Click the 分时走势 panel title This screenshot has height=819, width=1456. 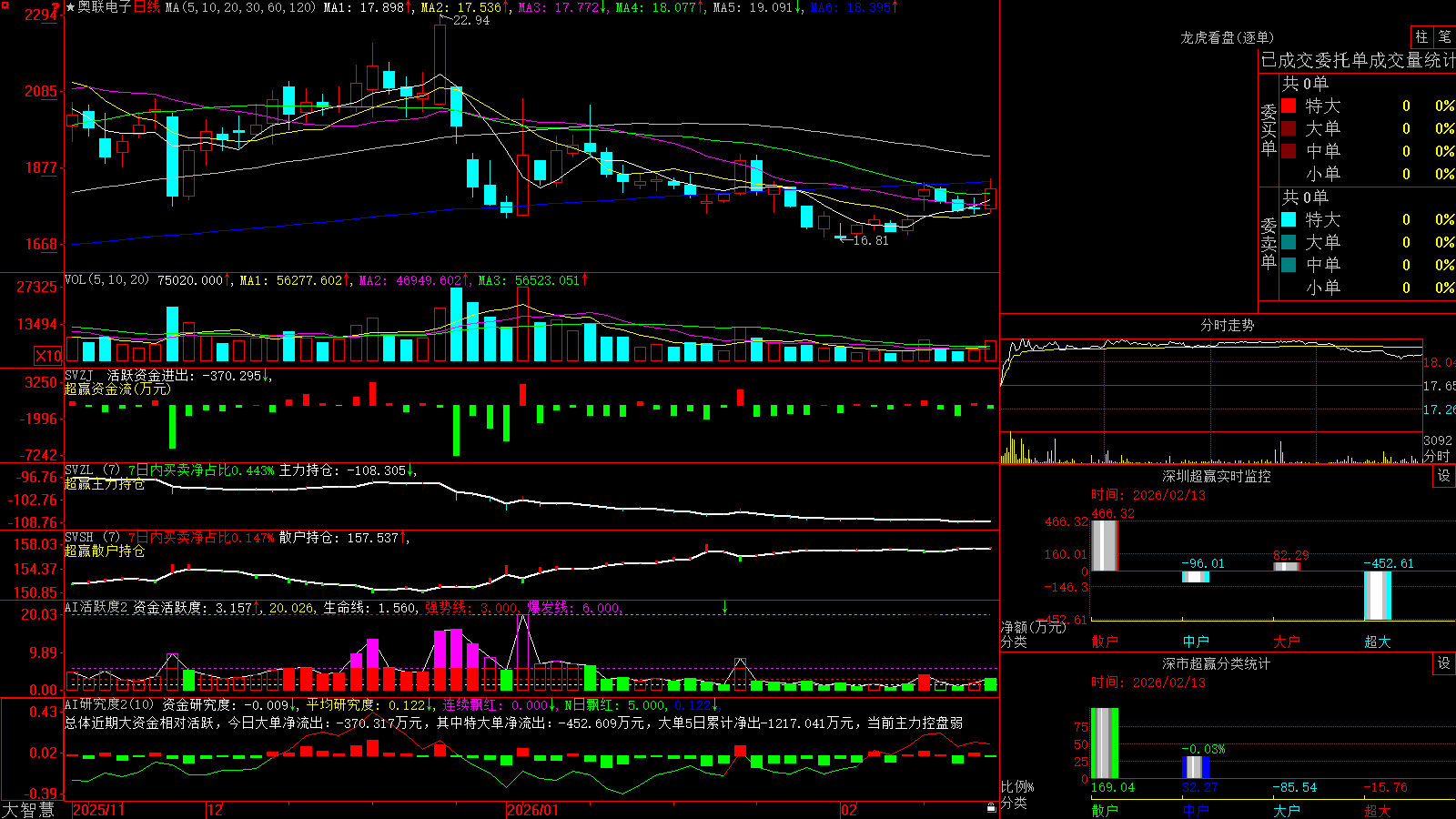coord(1227,325)
